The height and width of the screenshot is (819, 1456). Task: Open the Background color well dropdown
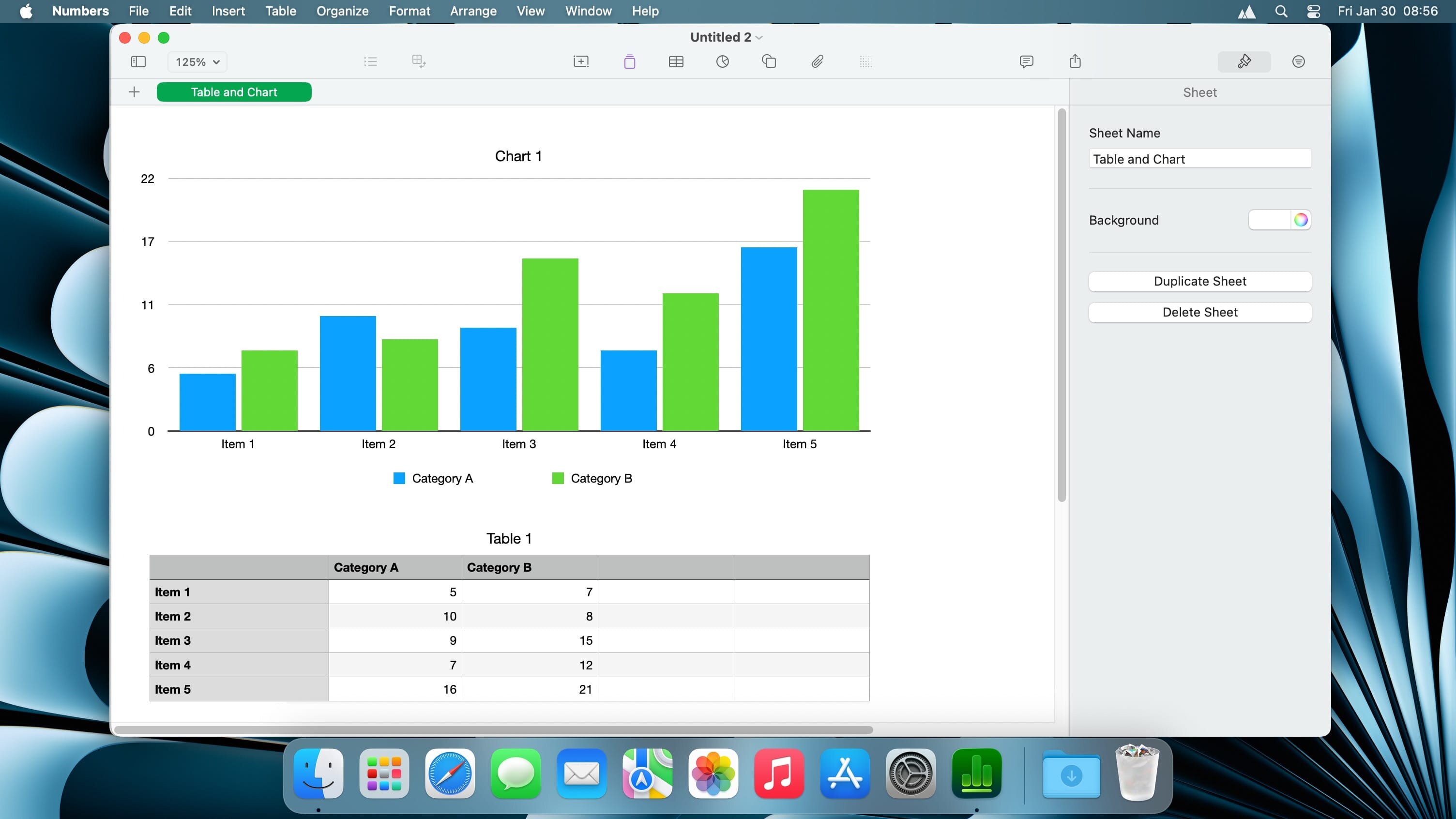tap(1270, 220)
